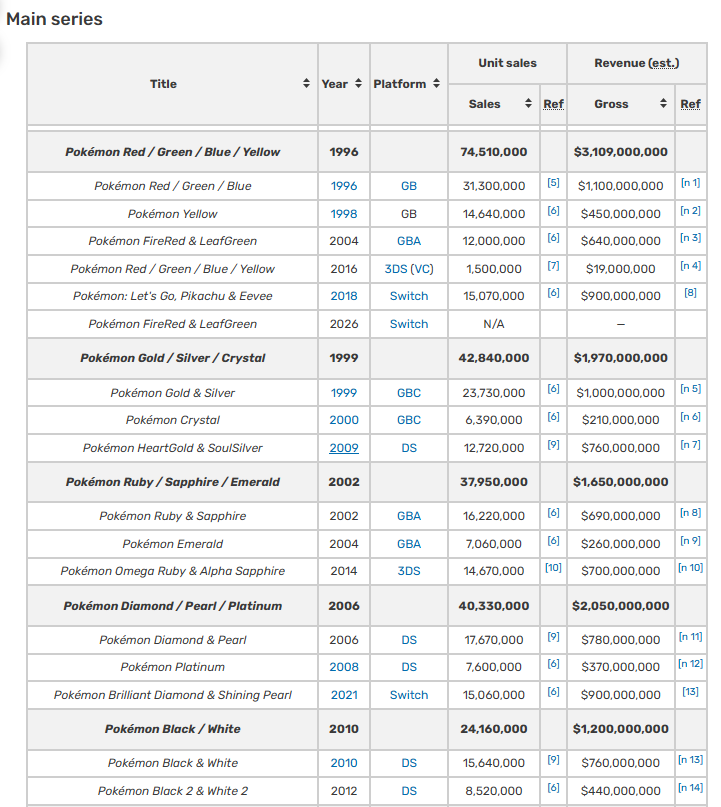Open sales reference [7] in 3DS (VC) row

pos(553,266)
